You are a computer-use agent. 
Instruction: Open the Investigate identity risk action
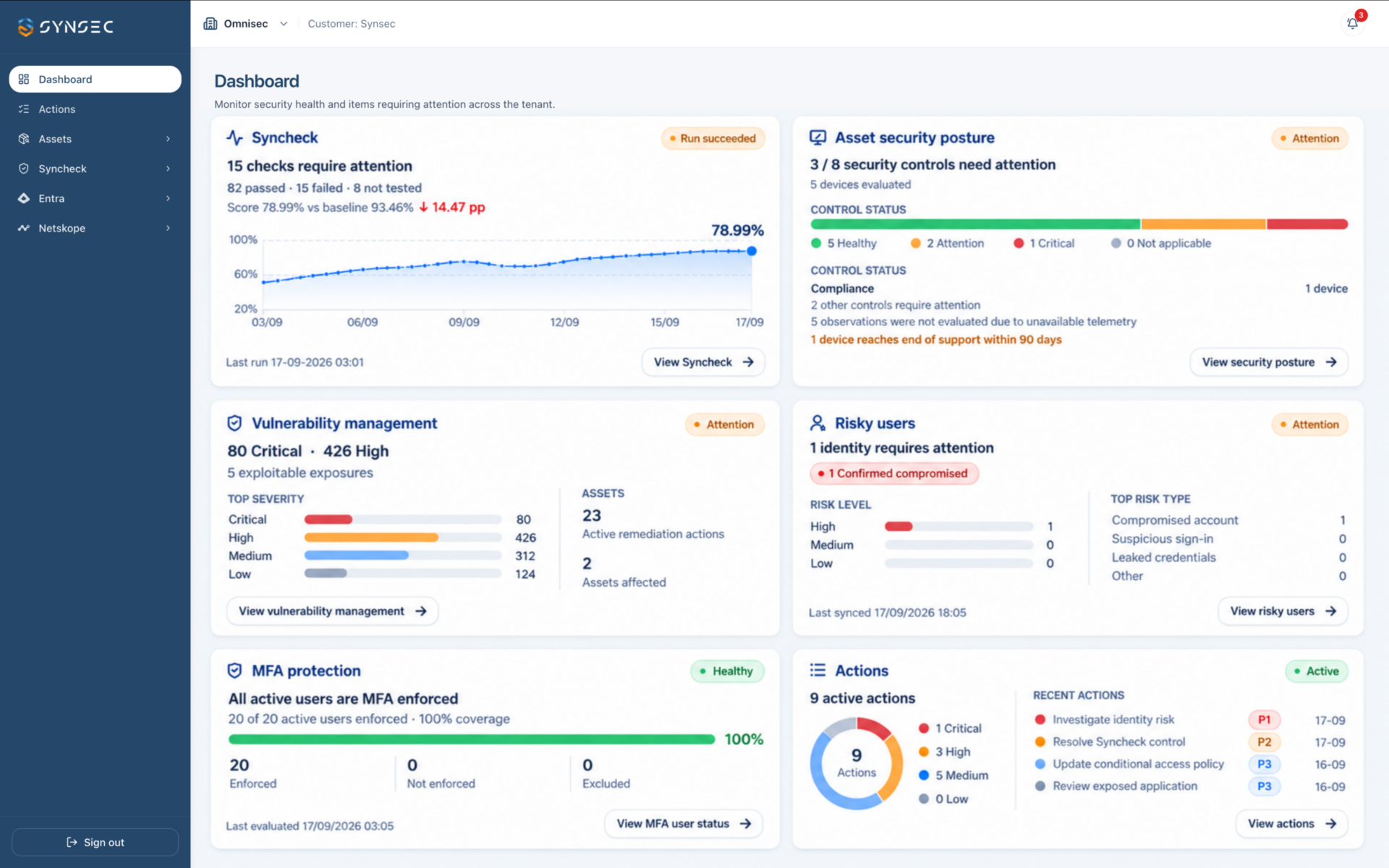(x=1113, y=720)
